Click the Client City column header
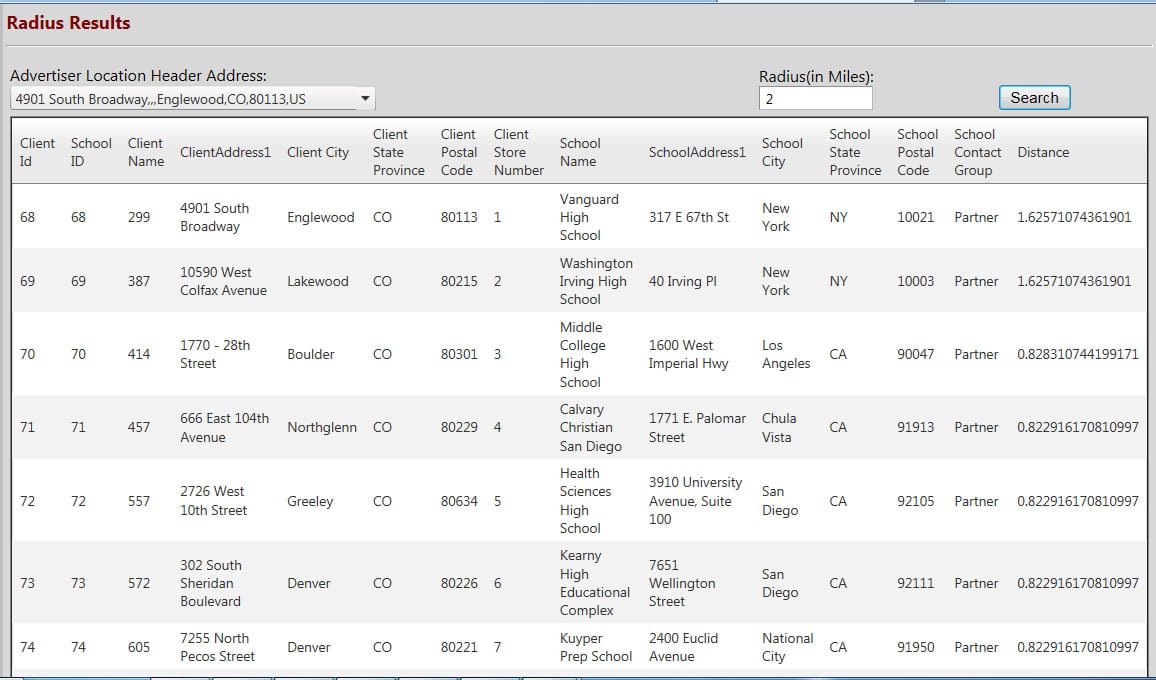 click(318, 152)
